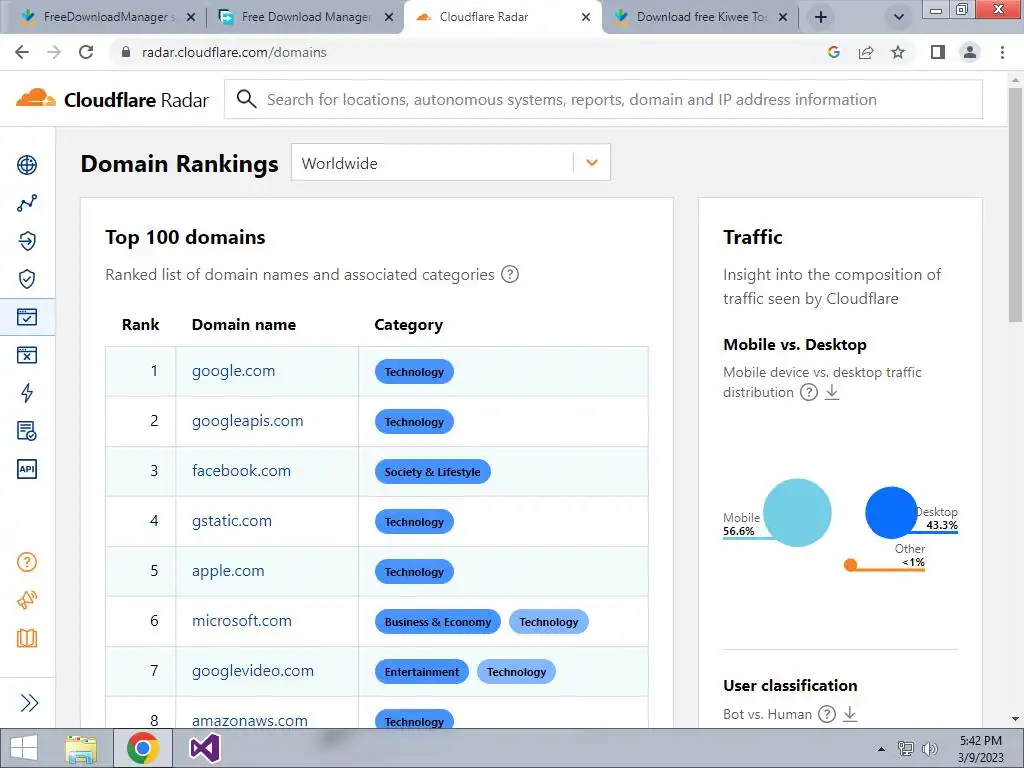The height and width of the screenshot is (768, 1024).
Task: Open the gstatic.com domain link
Action: (x=231, y=521)
